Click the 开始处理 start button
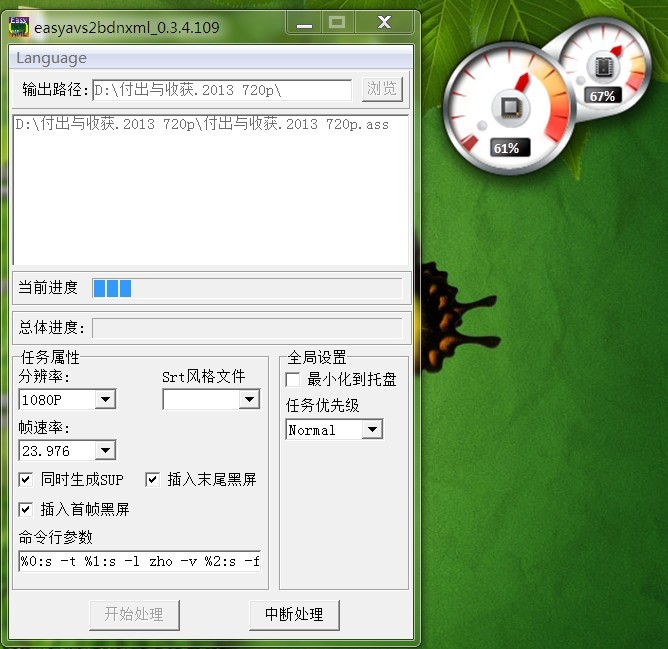This screenshot has width=668, height=649. click(x=133, y=614)
